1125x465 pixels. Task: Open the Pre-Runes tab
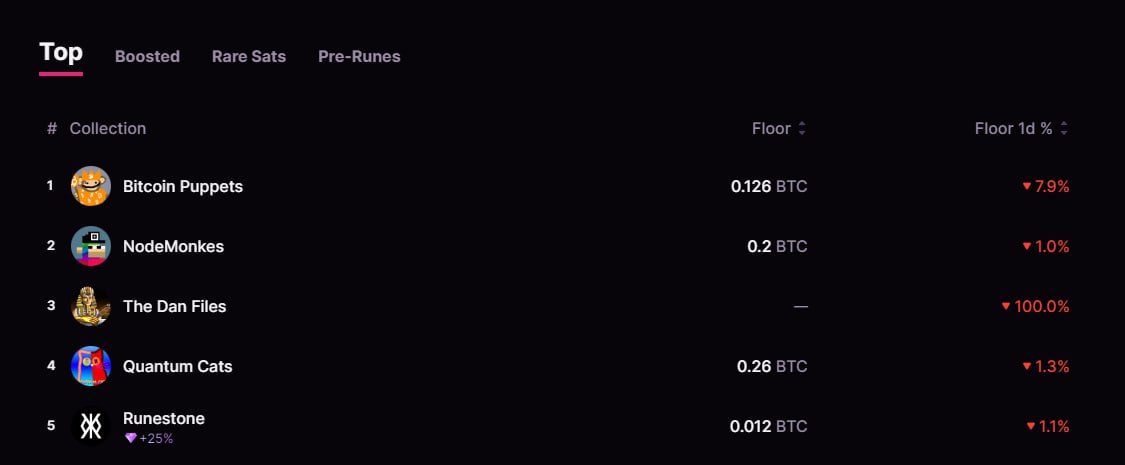[x=359, y=57]
